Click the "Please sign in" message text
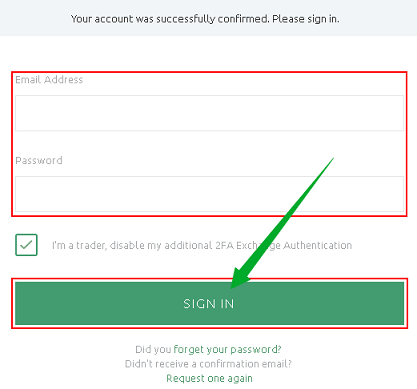The image size is (417, 389). click(x=306, y=19)
